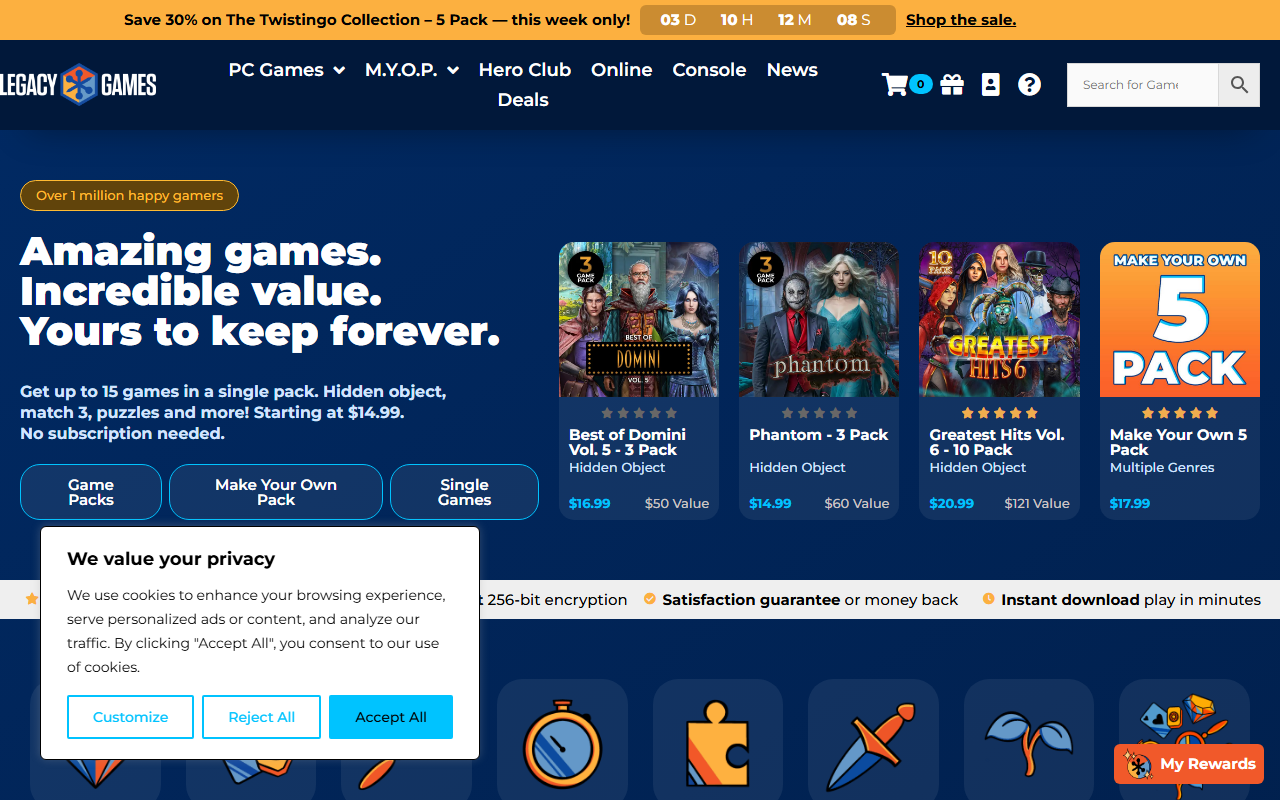
Task: Open the account profile icon
Action: coord(991,85)
